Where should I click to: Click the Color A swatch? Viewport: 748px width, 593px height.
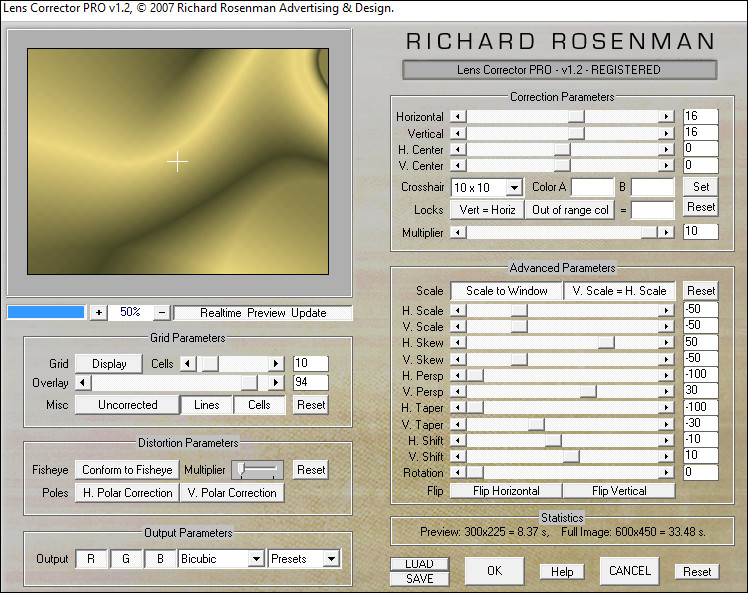click(x=592, y=187)
